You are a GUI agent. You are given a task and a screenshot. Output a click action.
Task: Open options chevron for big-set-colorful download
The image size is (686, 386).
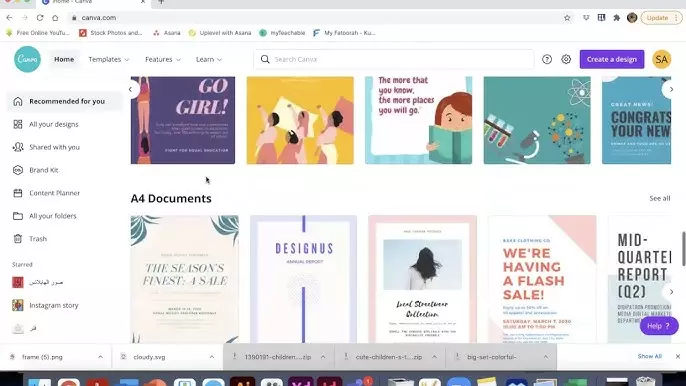(546, 357)
